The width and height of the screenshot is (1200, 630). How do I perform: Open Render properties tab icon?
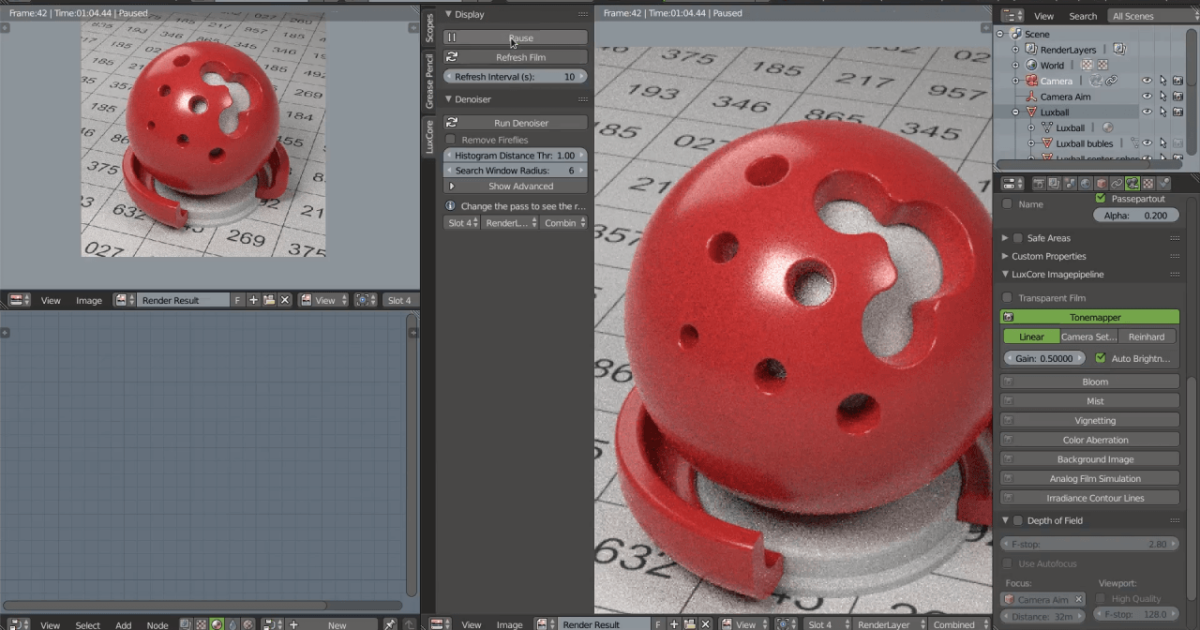[1037, 183]
